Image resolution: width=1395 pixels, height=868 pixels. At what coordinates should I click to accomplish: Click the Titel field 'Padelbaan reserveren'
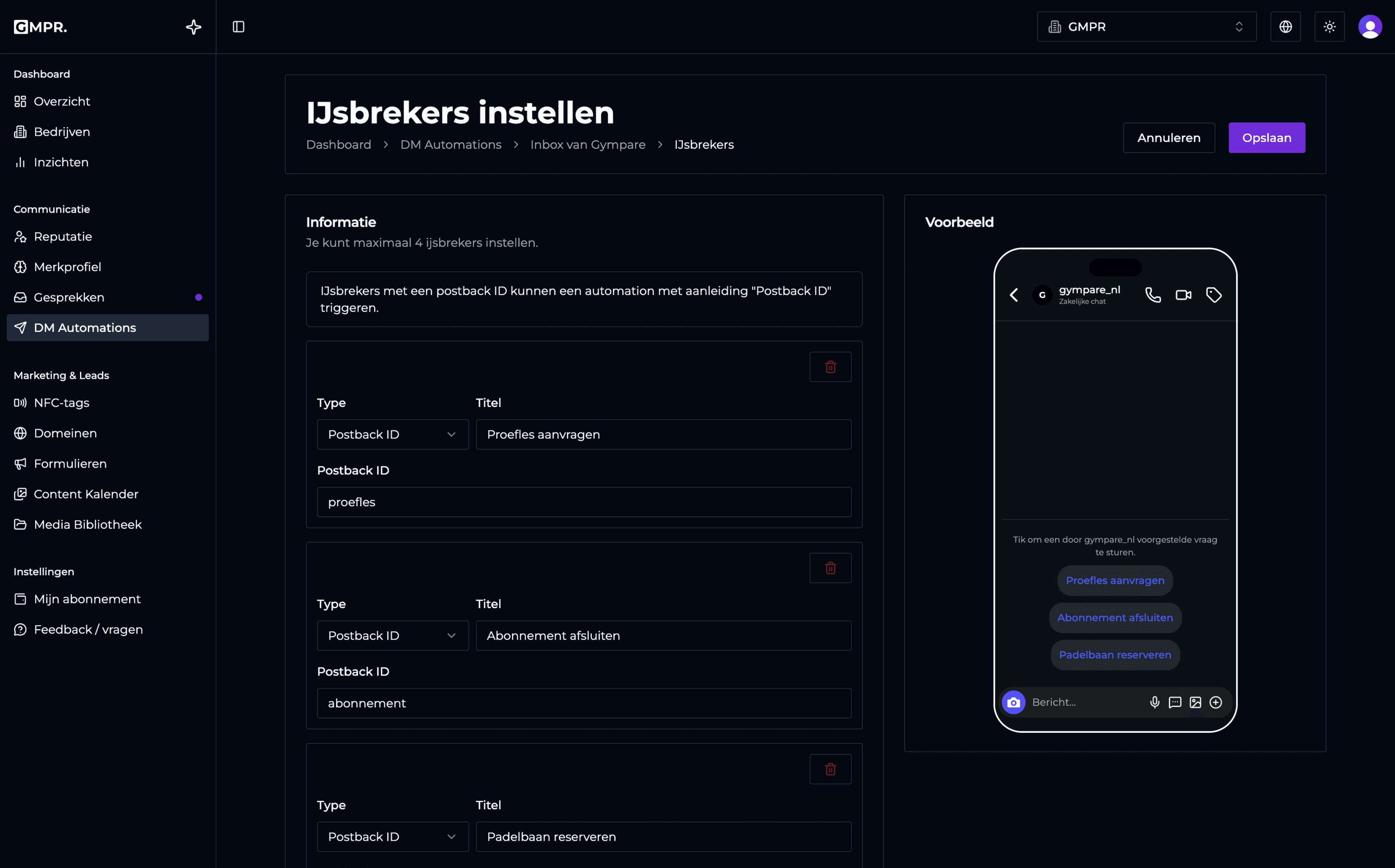[663, 837]
